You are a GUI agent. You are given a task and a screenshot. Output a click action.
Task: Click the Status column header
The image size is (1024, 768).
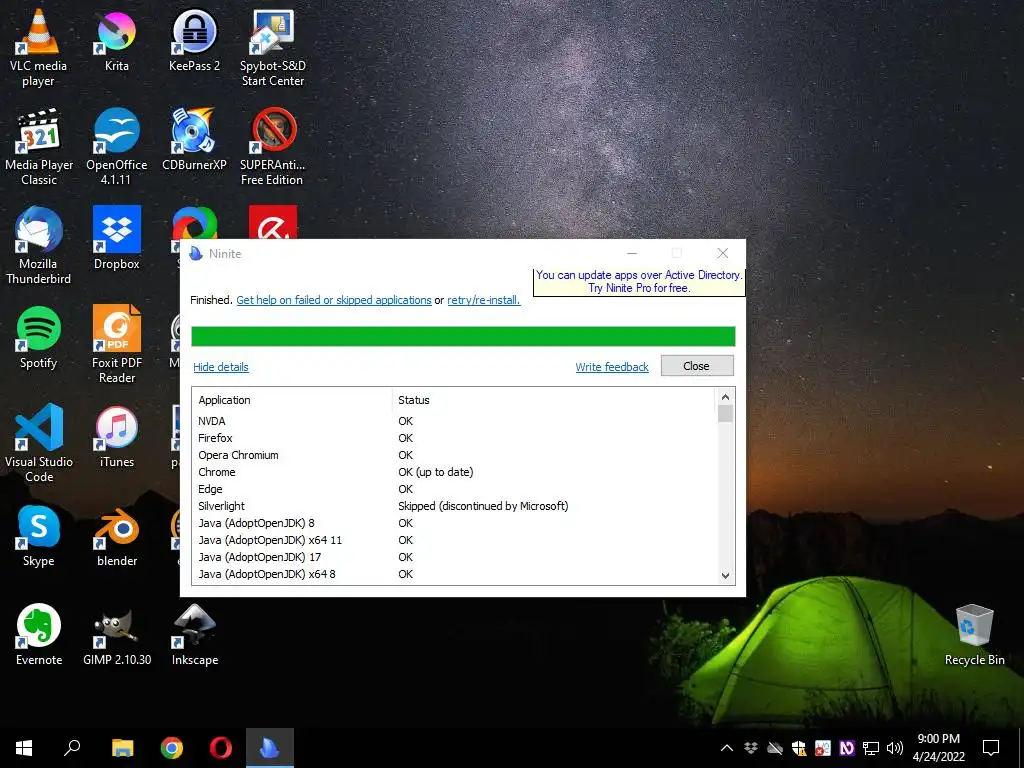pyautogui.click(x=554, y=400)
